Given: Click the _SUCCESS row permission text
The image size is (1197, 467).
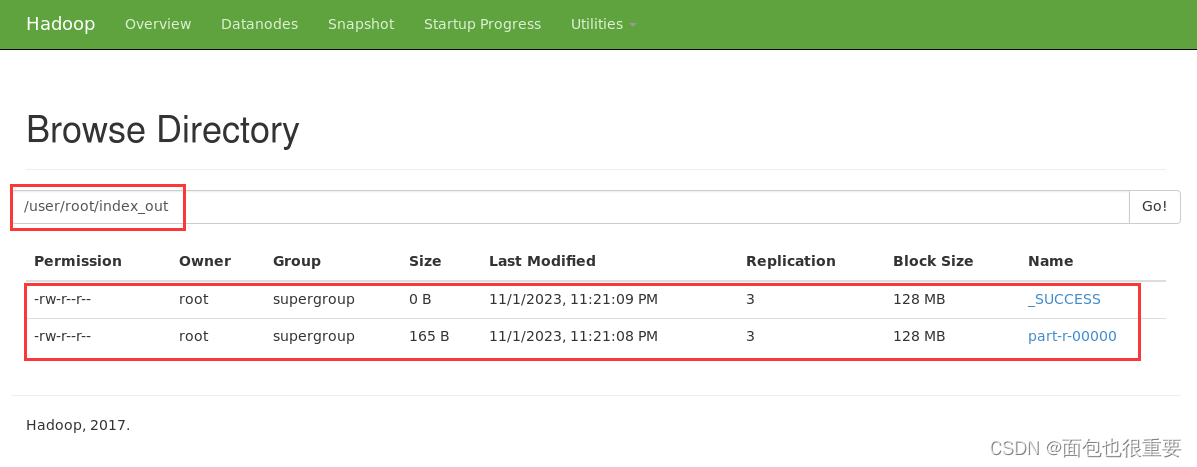Looking at the screenshot, I should click(63, 299).
